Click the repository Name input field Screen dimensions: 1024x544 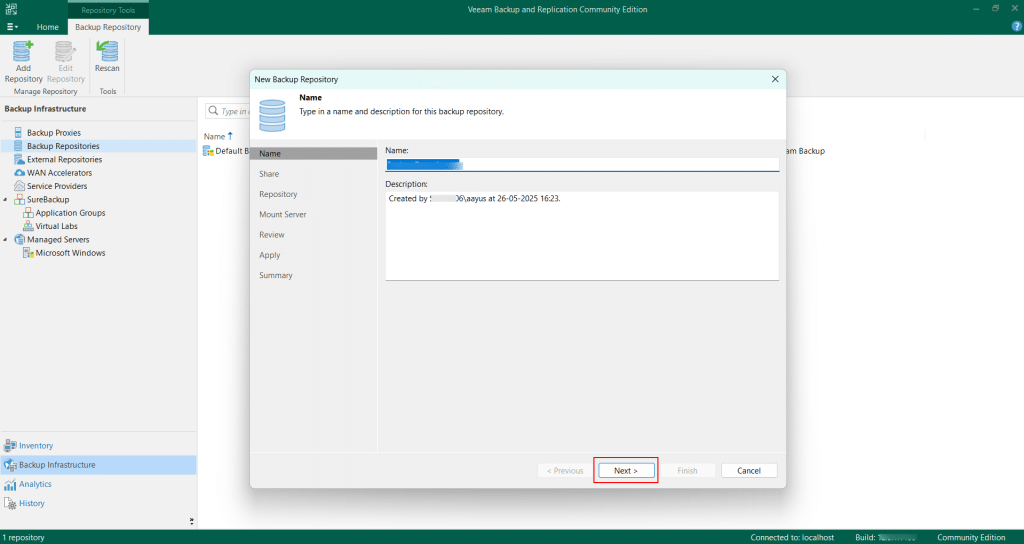[x=582, y=165]
